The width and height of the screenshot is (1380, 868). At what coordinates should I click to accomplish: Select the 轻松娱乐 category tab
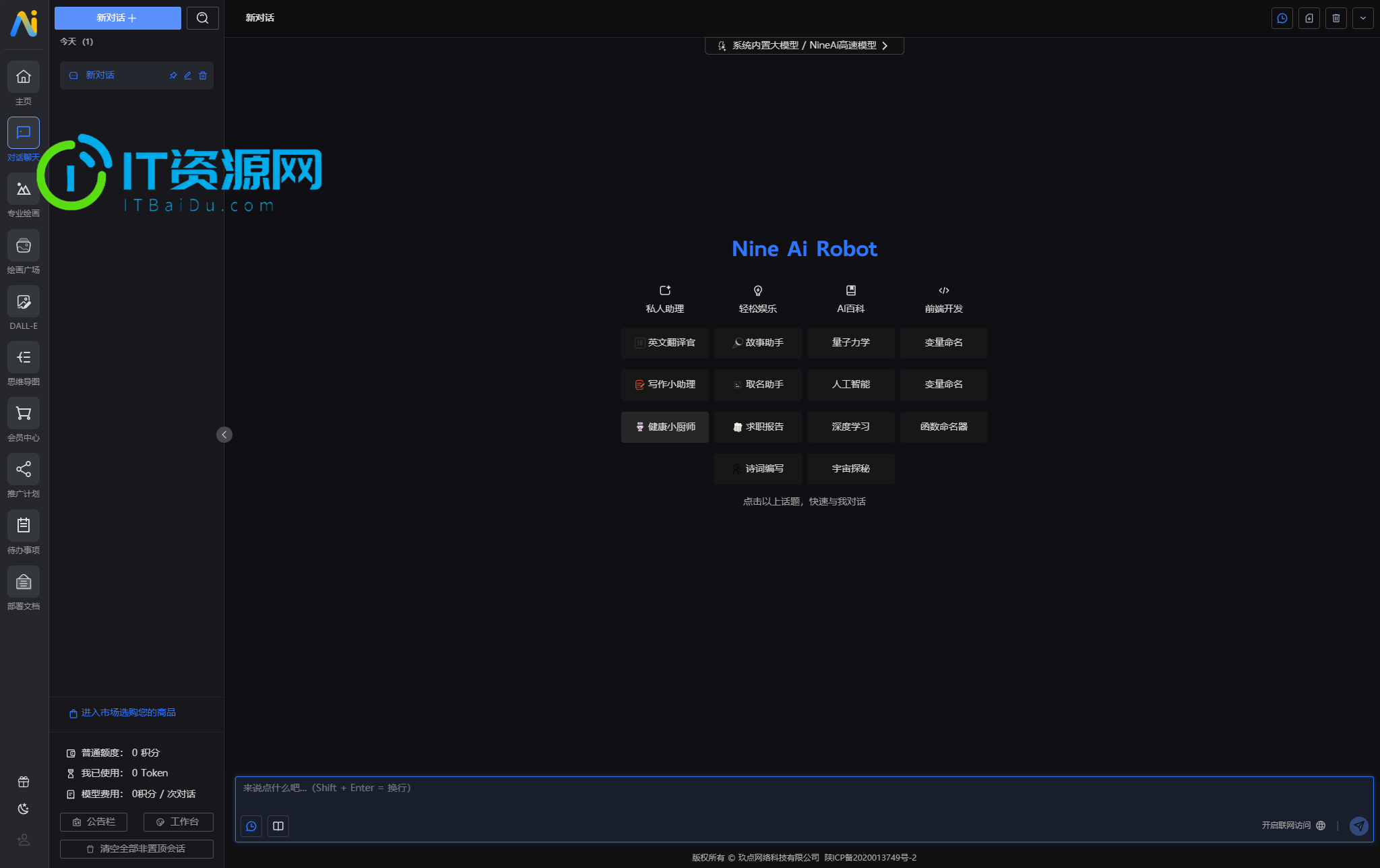click(x=758, y=299)
